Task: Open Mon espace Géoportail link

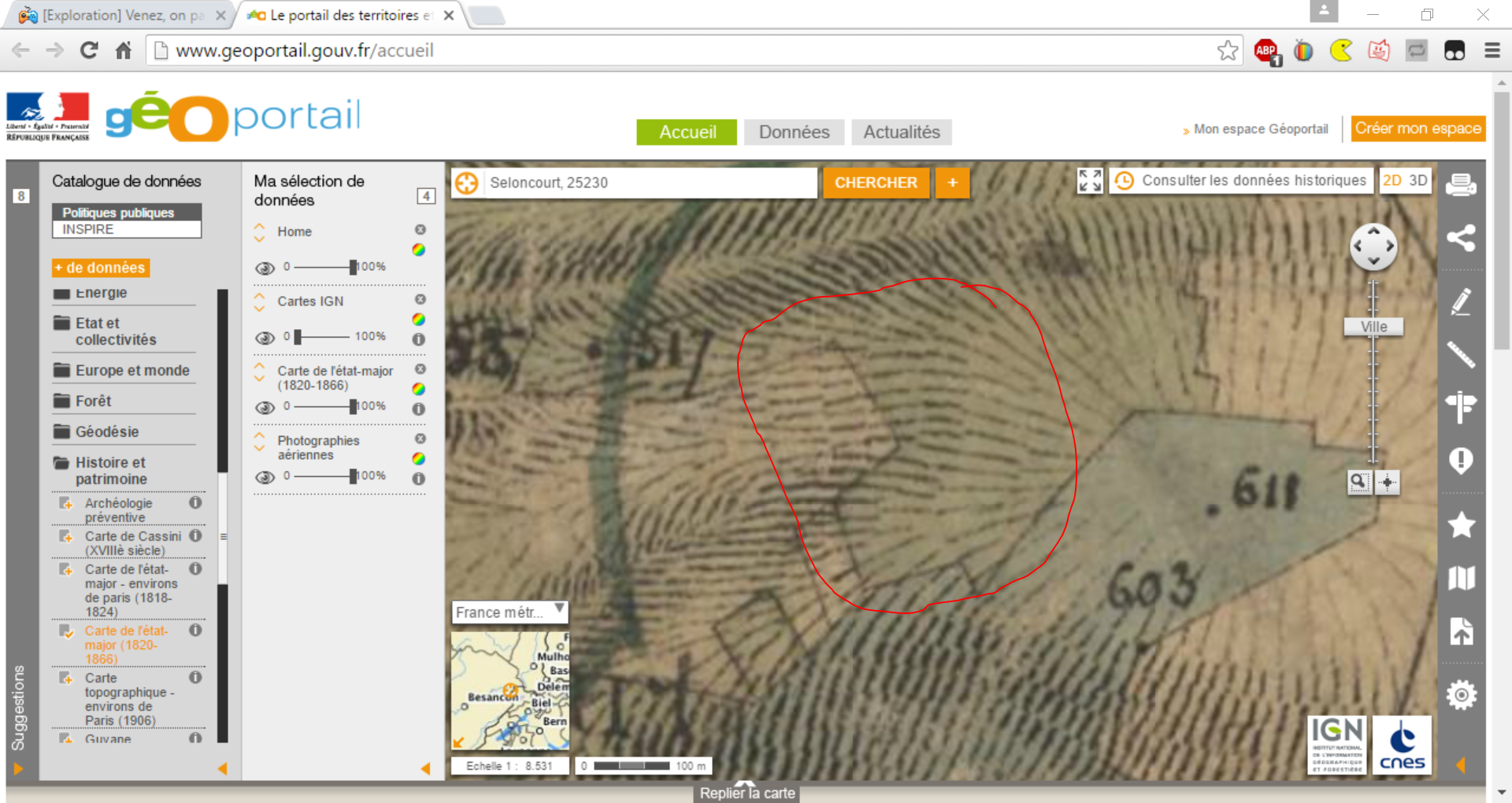Action: pyautogui.click(x=1261, y=129)
